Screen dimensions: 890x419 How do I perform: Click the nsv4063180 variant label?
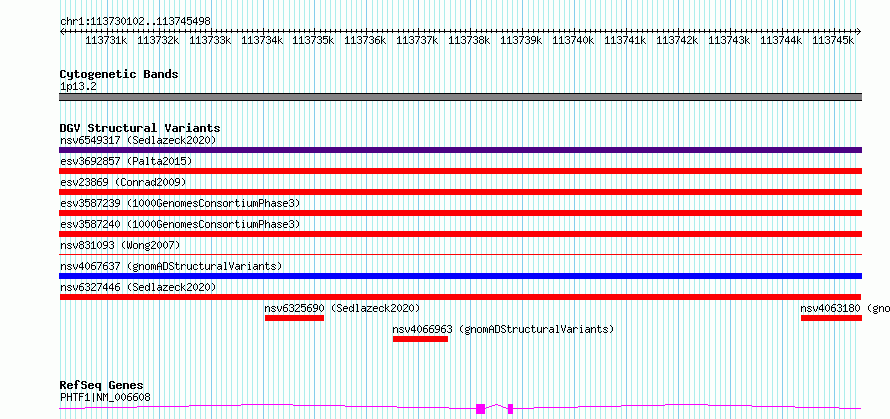coord(845,308)
